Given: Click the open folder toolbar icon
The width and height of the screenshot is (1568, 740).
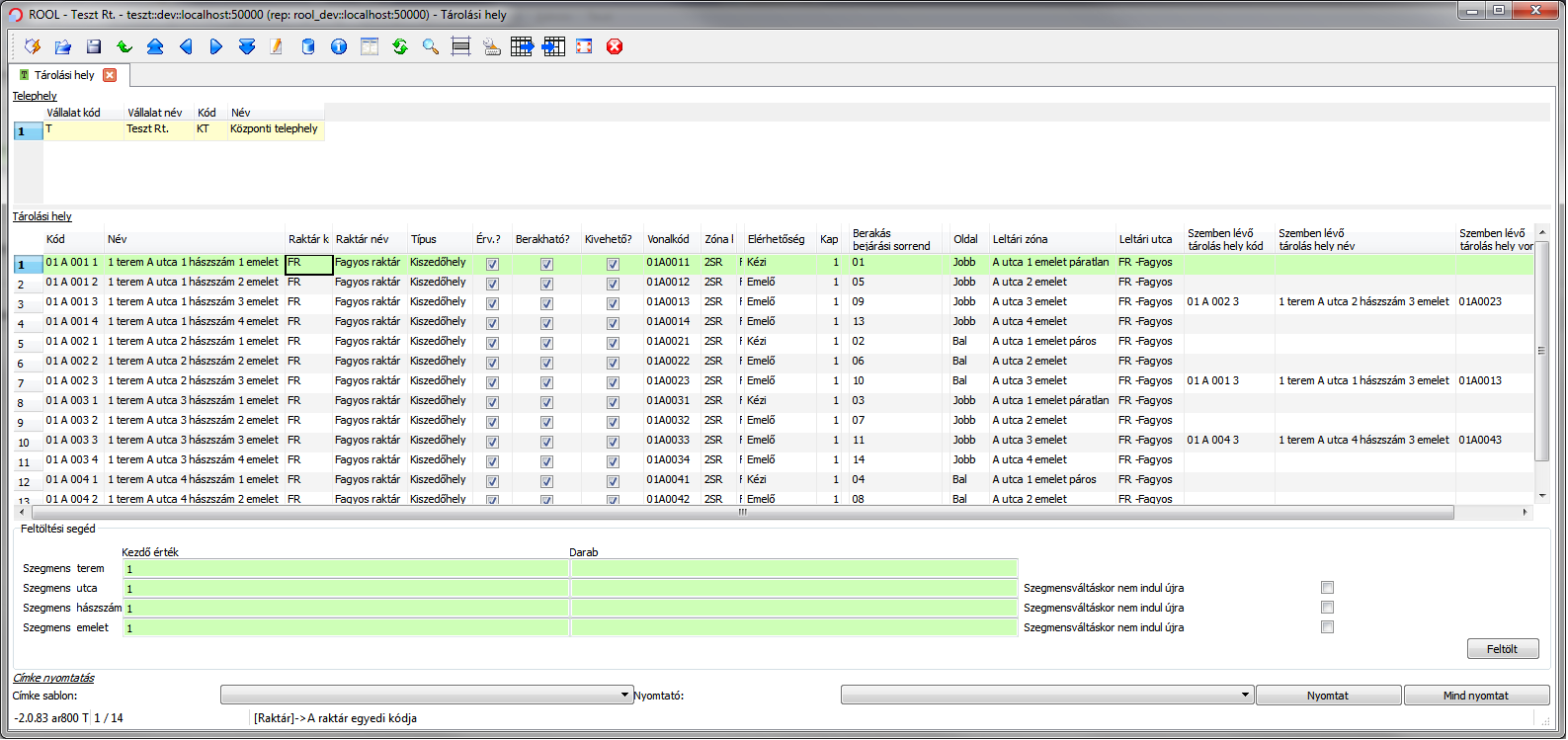Looking at the screenshot, I should point(63,46).
